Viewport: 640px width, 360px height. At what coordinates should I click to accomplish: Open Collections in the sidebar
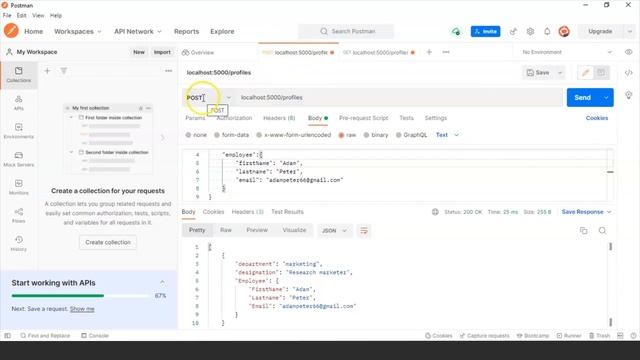19,75
